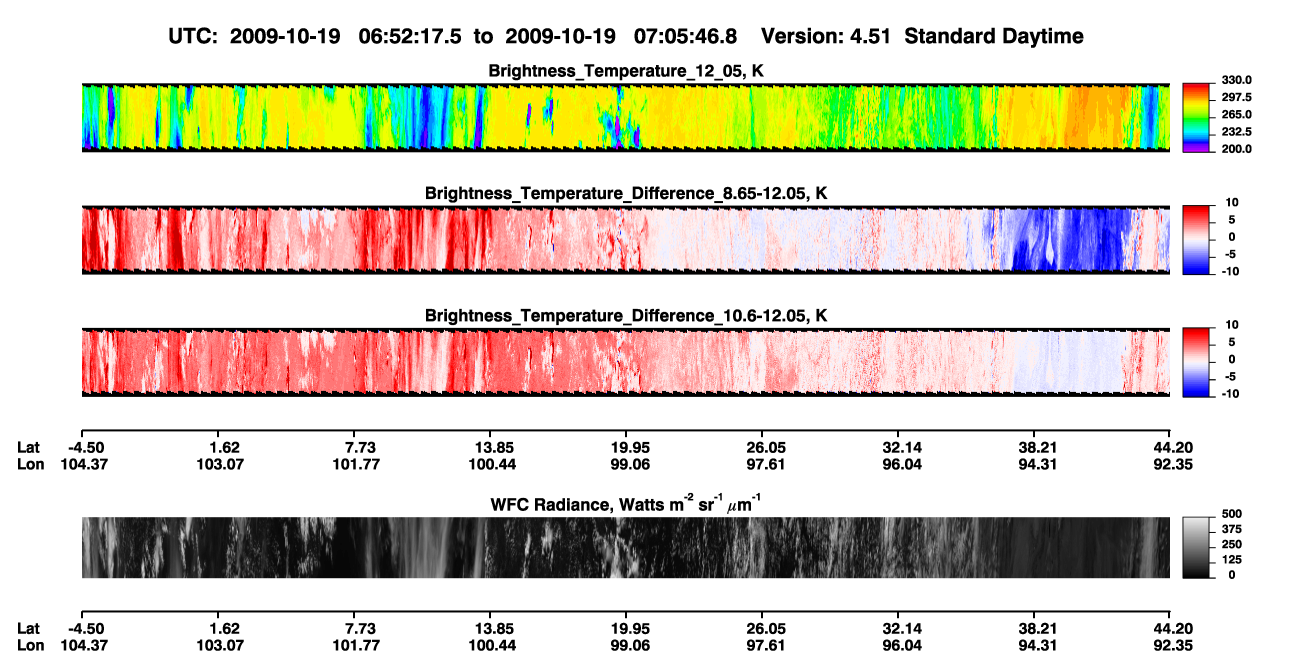Click the upper axis latitude value 26.05
Image resolution: width=1300 pixels, height=667 pixels.
[x=762, y=448]
